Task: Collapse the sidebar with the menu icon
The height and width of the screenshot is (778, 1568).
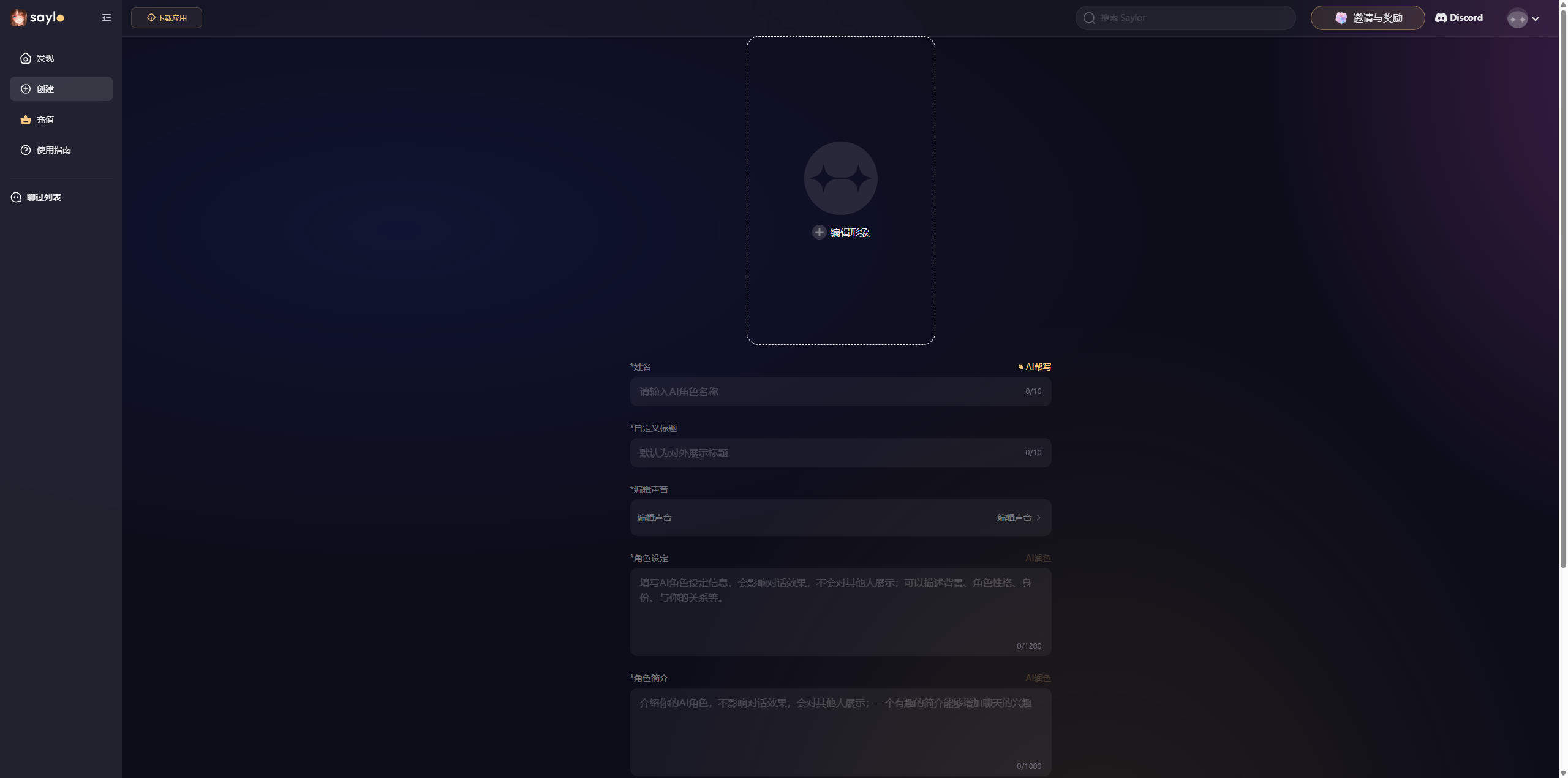Action: pyautogui.click(x=107, y=18)
